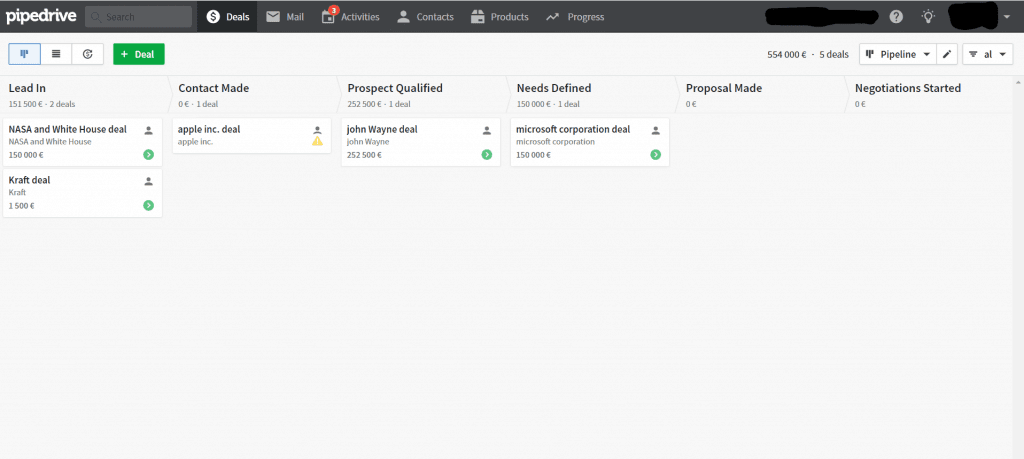Click green activity arrow on microsoft deal

pos(656,155)
